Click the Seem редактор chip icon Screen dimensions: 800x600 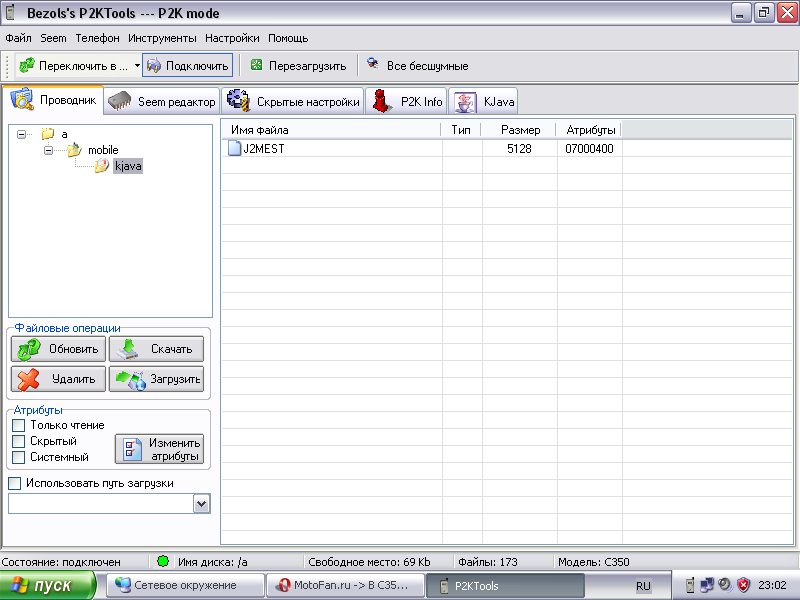[x=120, y=101]
